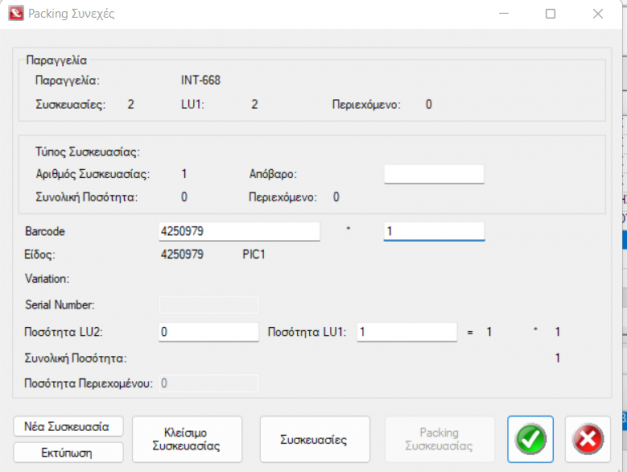Minimize the Packing Συνεχές window
This screenshot has height=472, width=627.
click(x=504, y=14)
